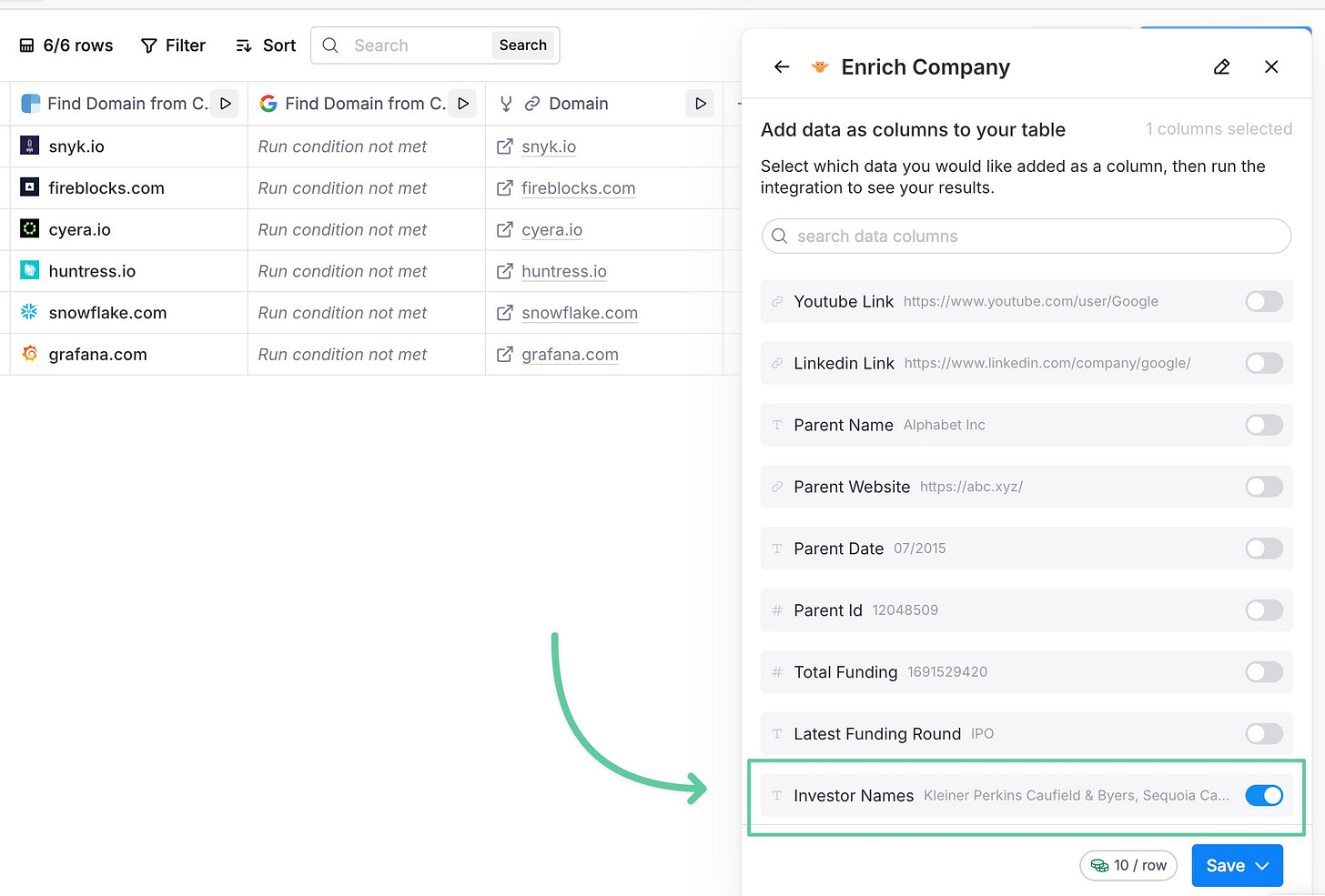Open external link icon for cyera.io
Image resolution: width=1325 pixels, height=896 pixels.
pos(505,230)
